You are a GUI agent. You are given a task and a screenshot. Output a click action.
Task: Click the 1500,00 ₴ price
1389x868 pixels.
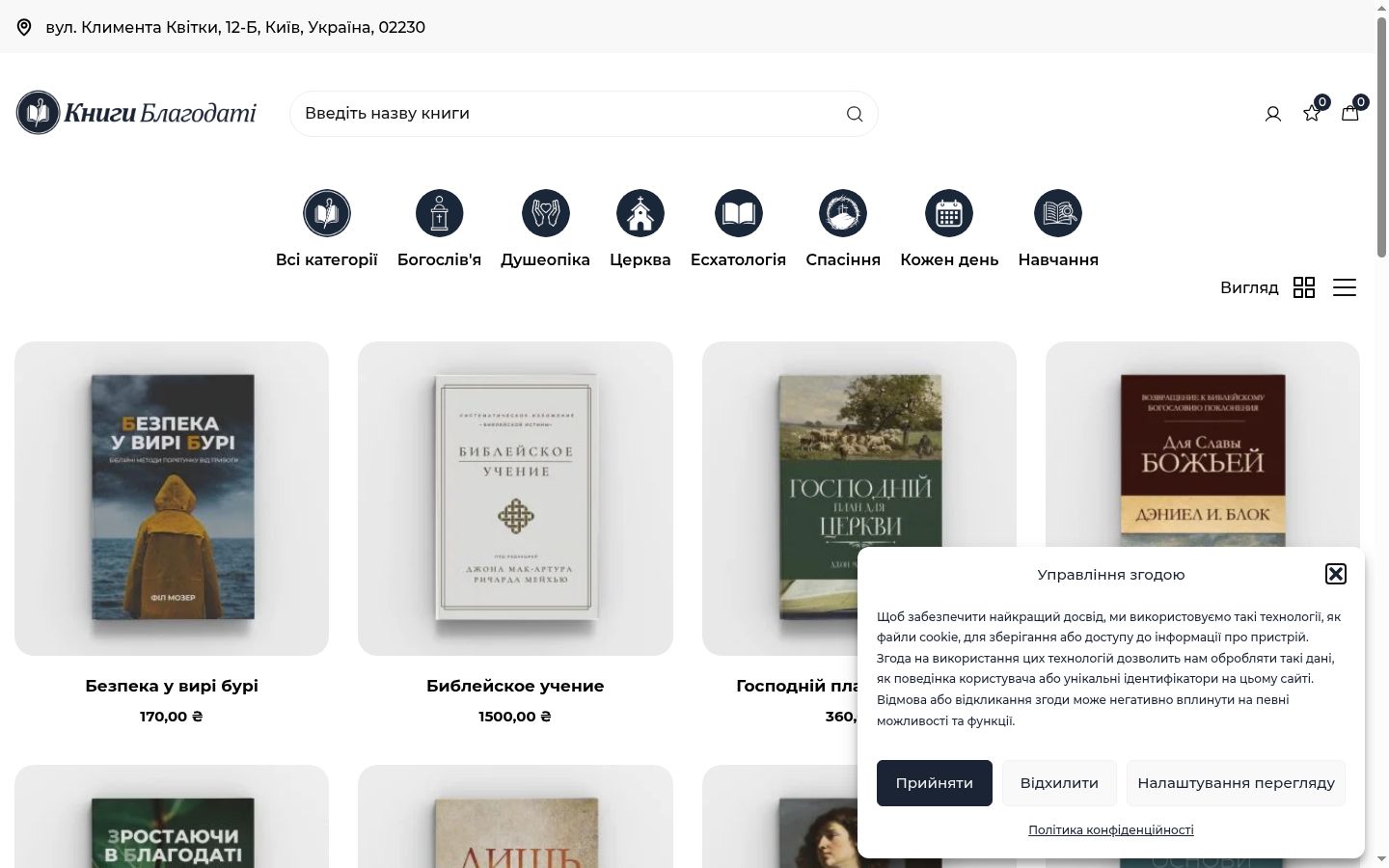point(515,717)
